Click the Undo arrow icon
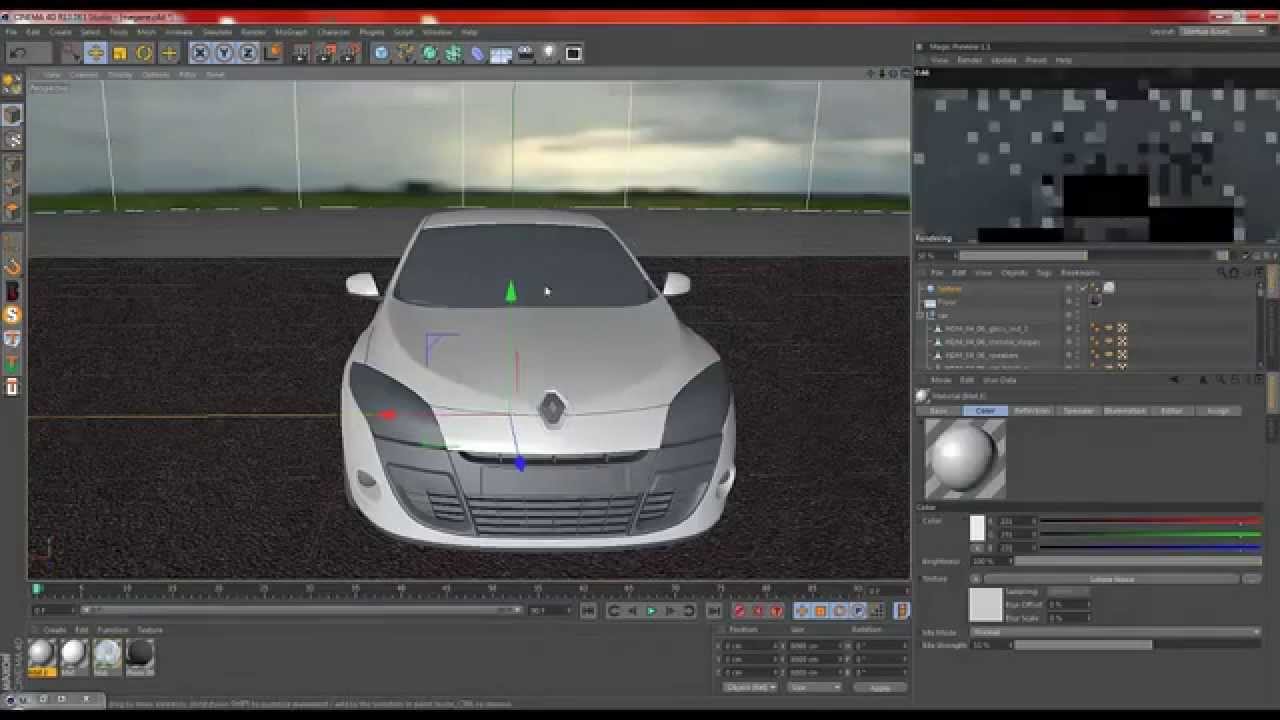 18,53
